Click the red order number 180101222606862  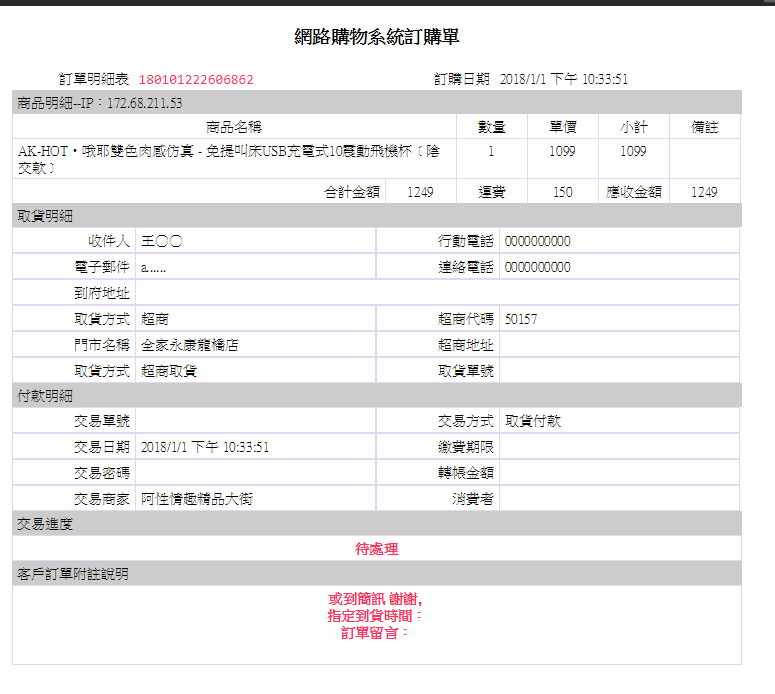(196, 79)
